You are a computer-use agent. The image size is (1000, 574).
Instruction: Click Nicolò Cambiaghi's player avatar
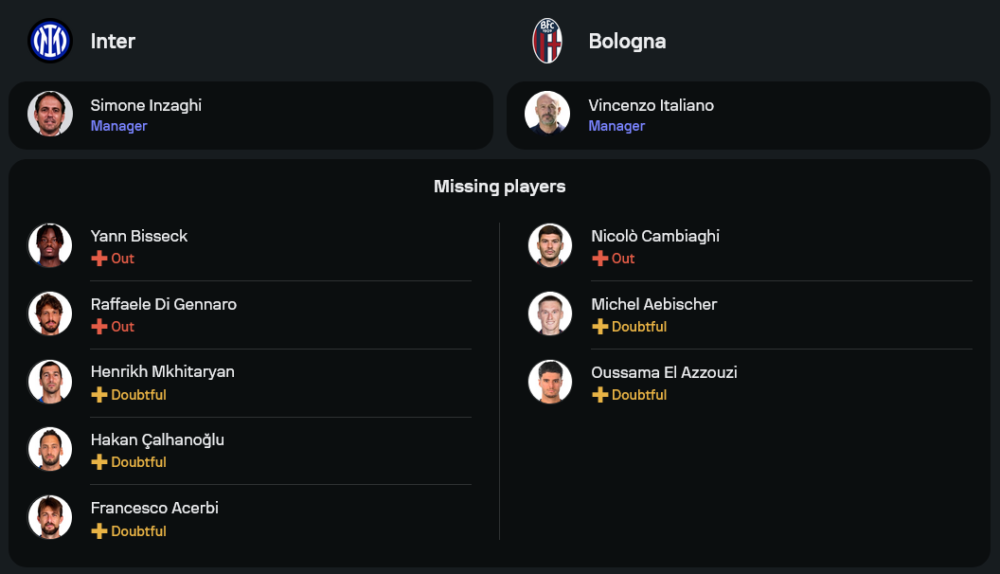(550, 245)
